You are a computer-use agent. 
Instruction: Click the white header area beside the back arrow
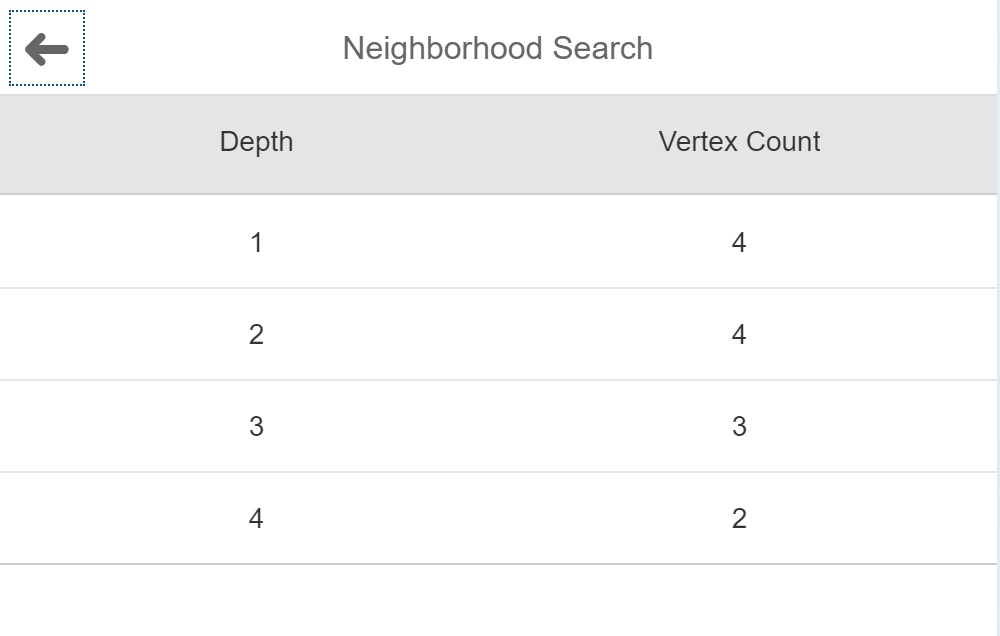click(200, 48)
